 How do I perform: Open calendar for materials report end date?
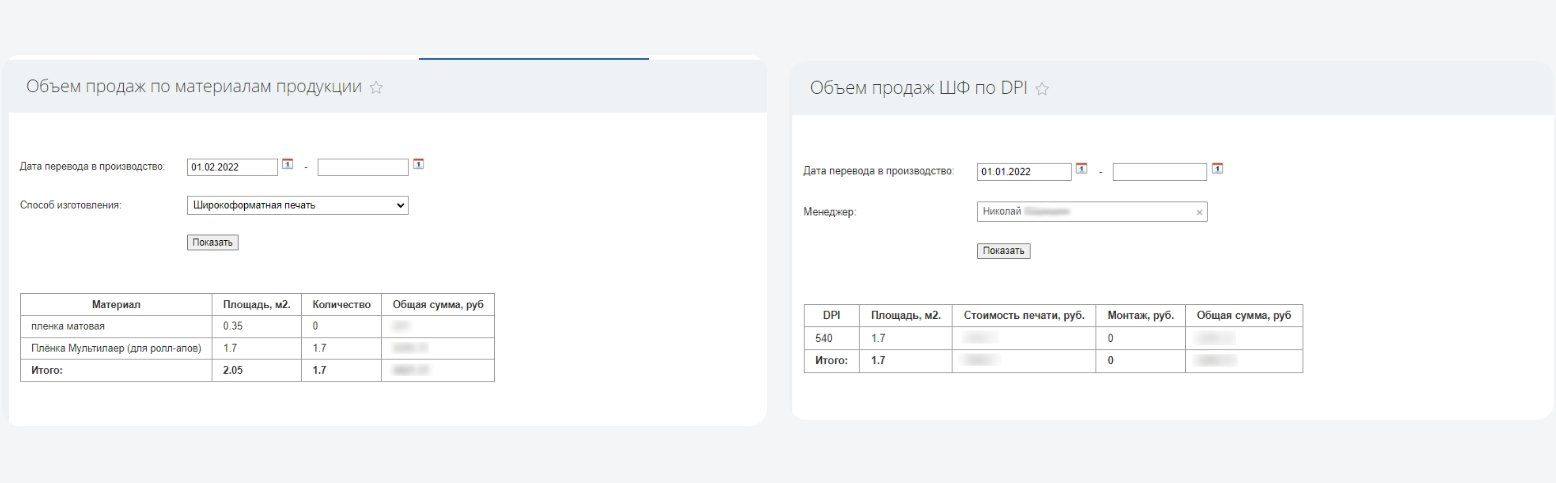[x=418, y=164]
